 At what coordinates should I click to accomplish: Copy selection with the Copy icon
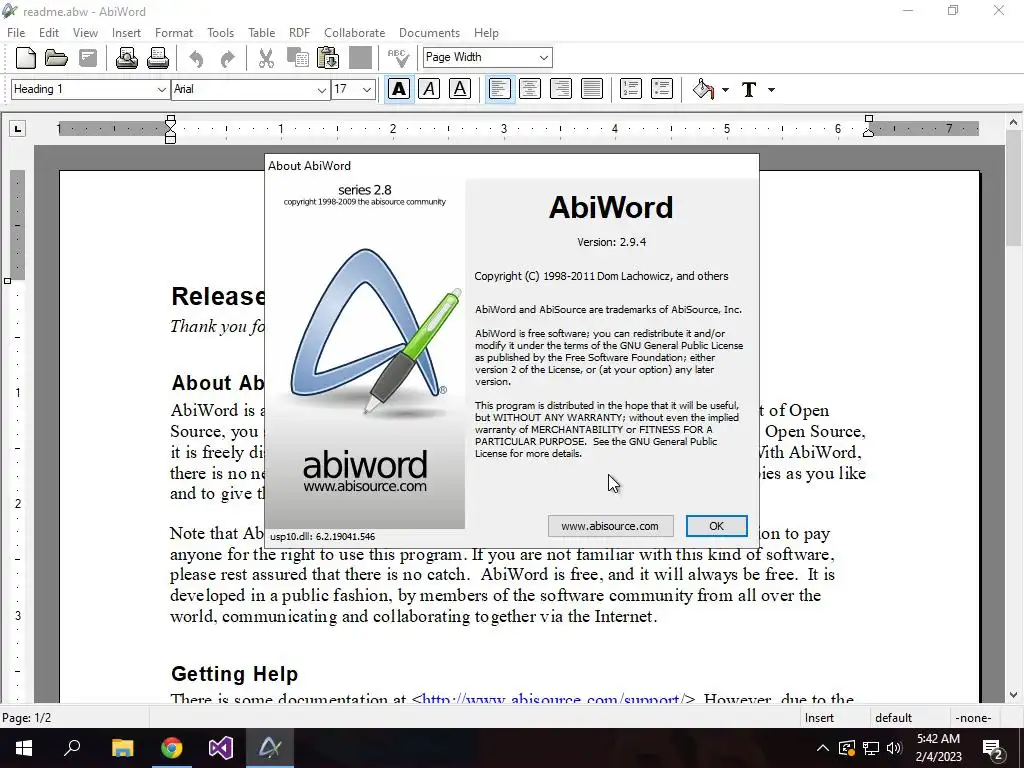tap(298, 58)
